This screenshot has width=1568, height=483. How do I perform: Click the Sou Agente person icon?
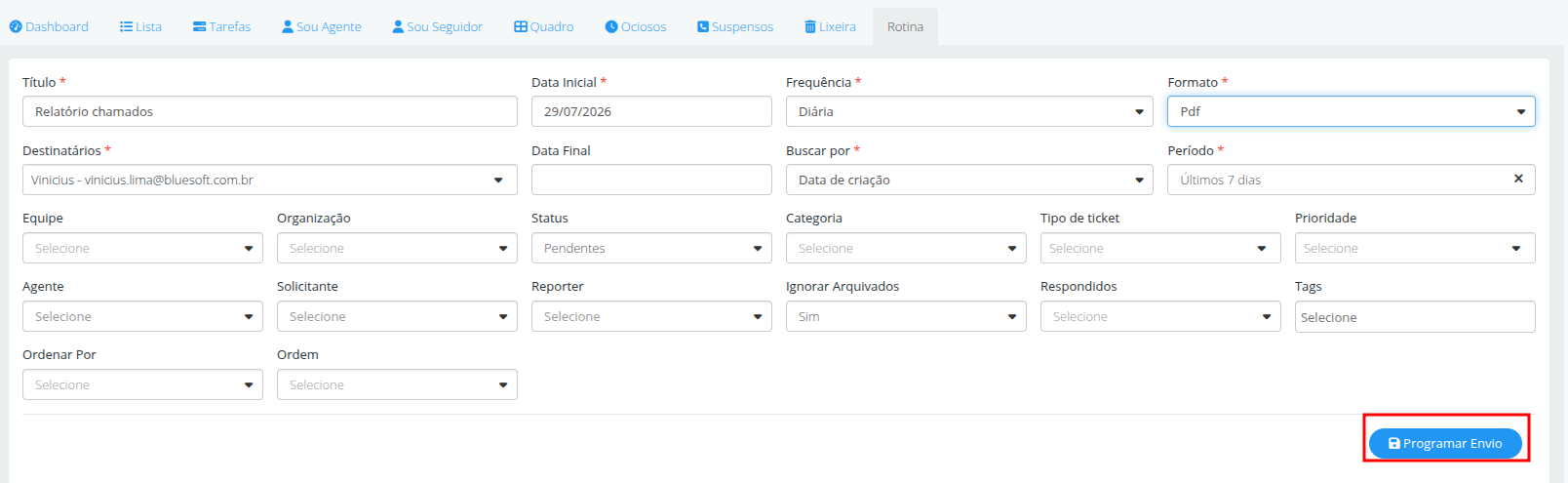288,27
